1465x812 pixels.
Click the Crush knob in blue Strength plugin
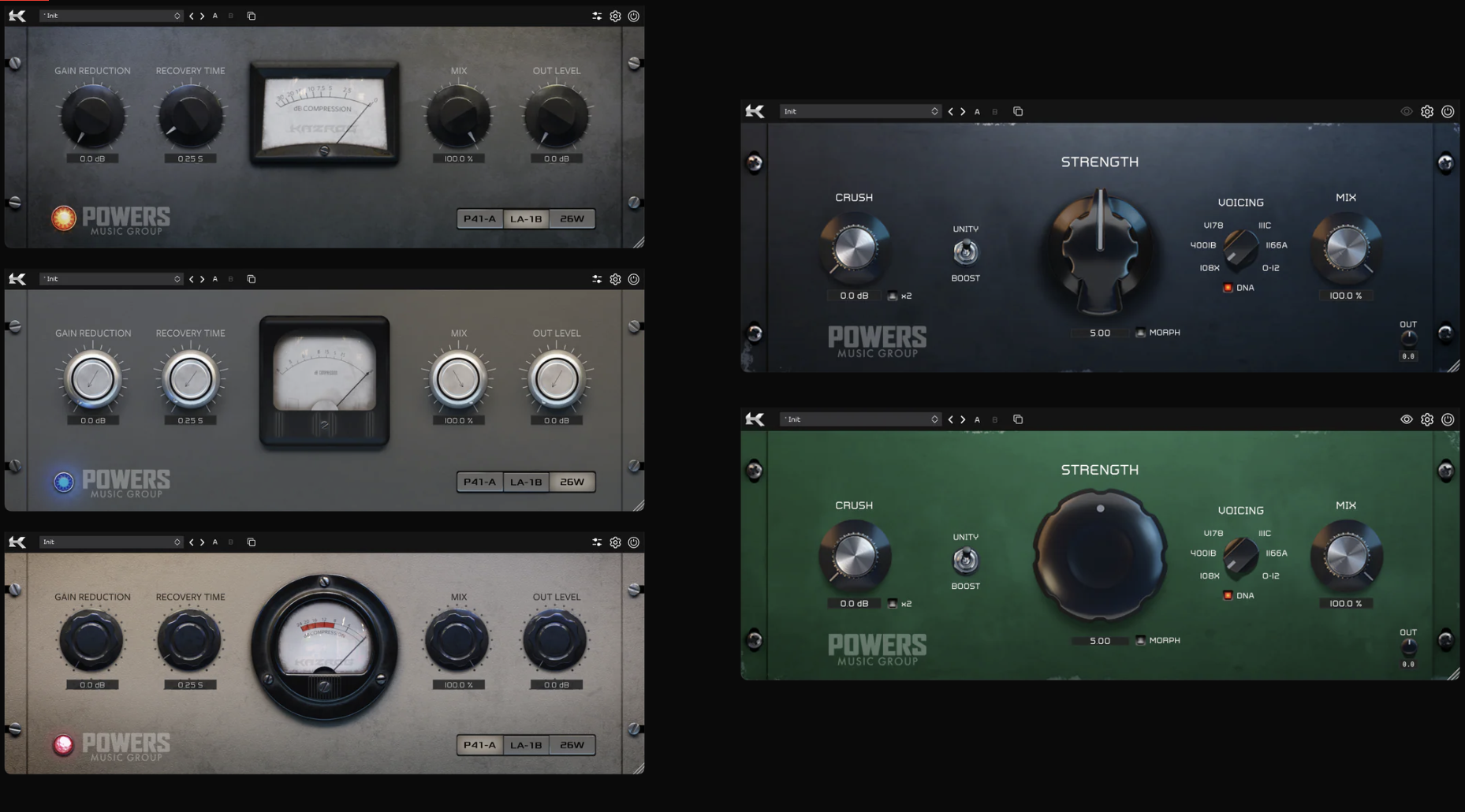(855, 248)
